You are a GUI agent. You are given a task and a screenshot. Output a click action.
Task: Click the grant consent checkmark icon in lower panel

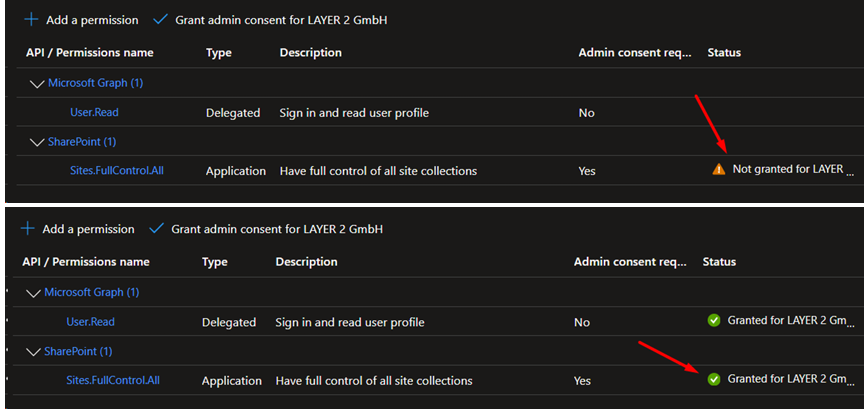pos(157,229)
